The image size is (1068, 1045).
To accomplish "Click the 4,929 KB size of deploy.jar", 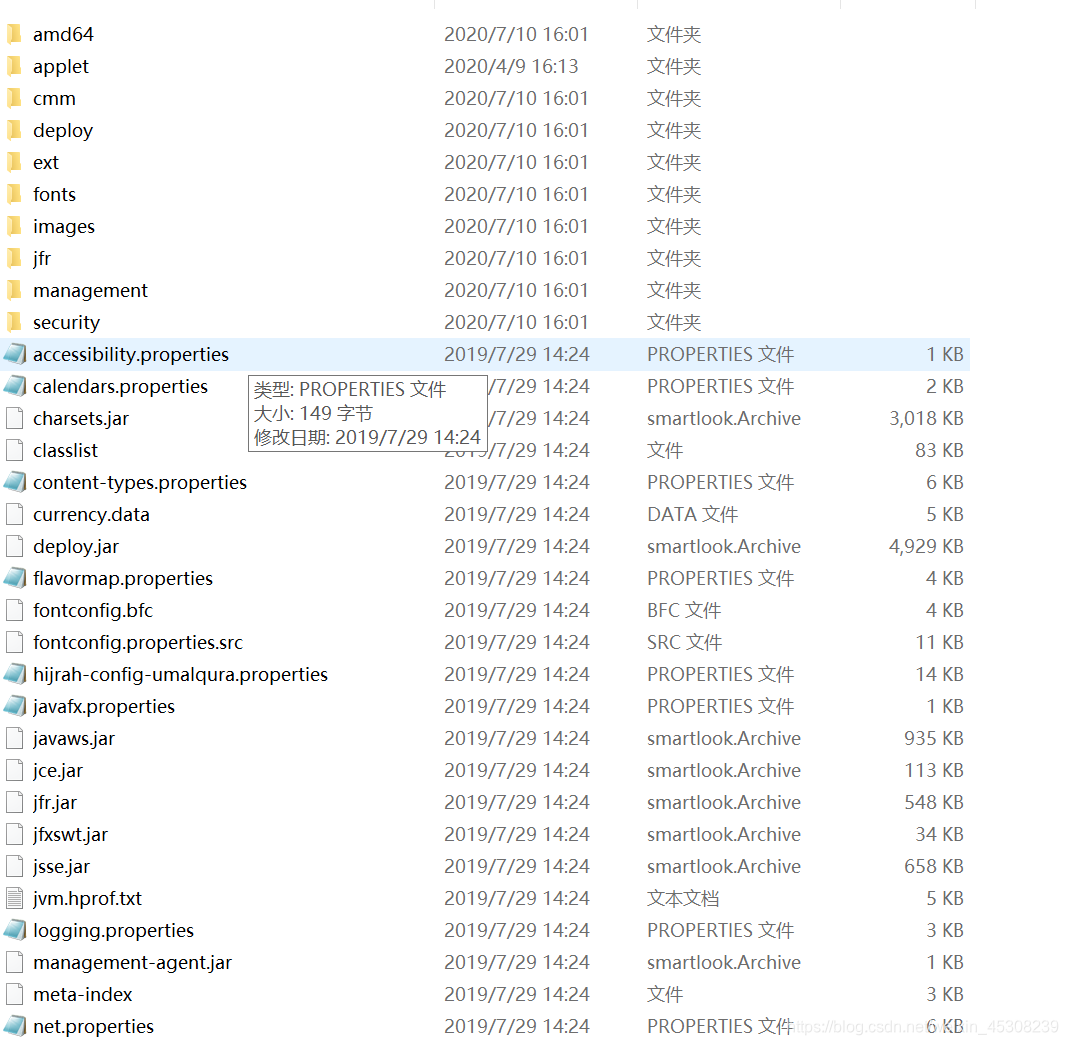I will coord(926,546).
